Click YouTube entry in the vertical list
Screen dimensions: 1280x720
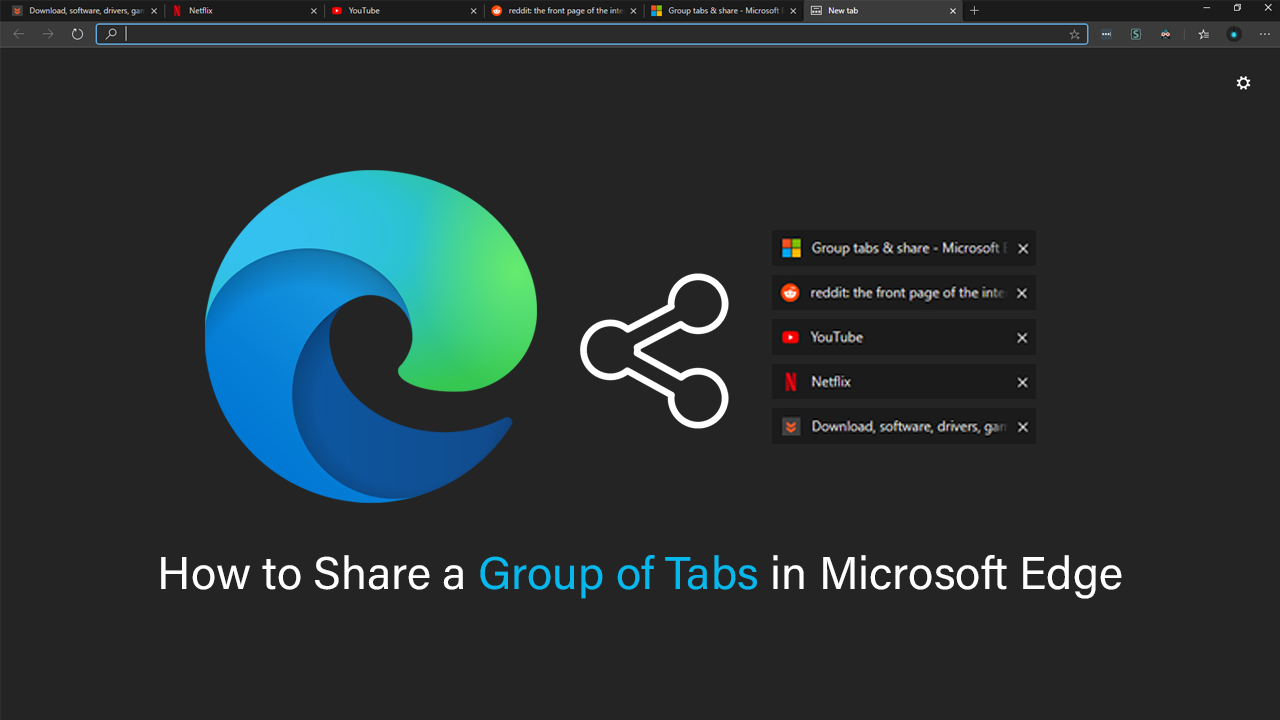click(x=904, y=337)
